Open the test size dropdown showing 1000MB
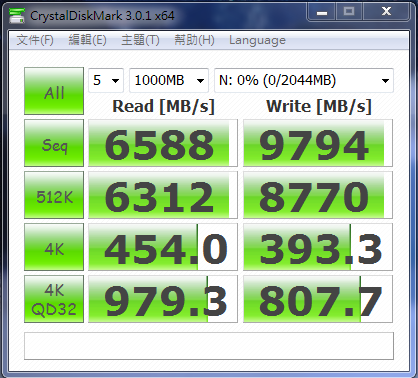418x378 pixels. [x=169, y=80]
